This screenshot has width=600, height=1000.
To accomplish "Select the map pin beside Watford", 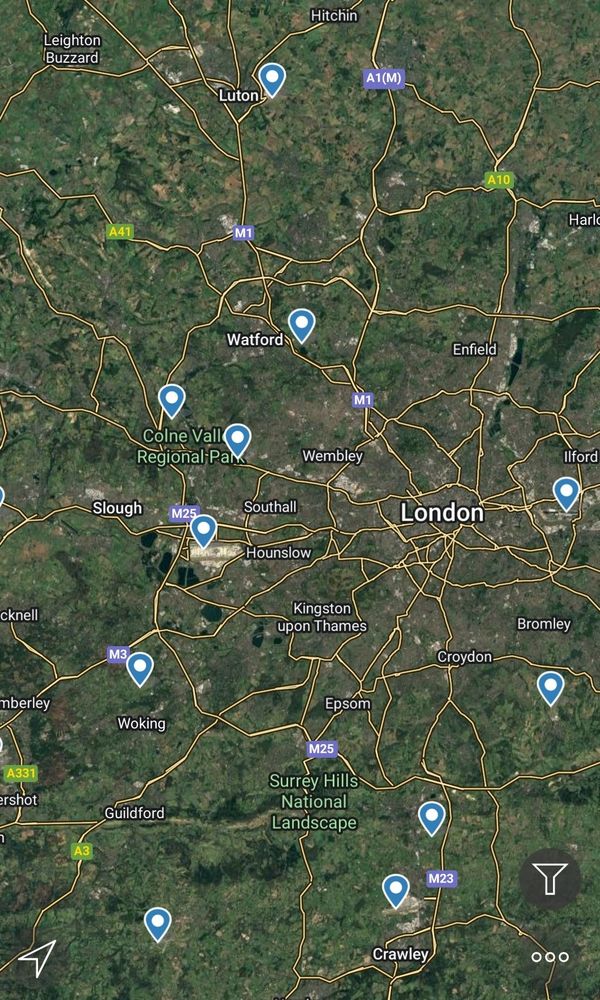I will 302,325.
